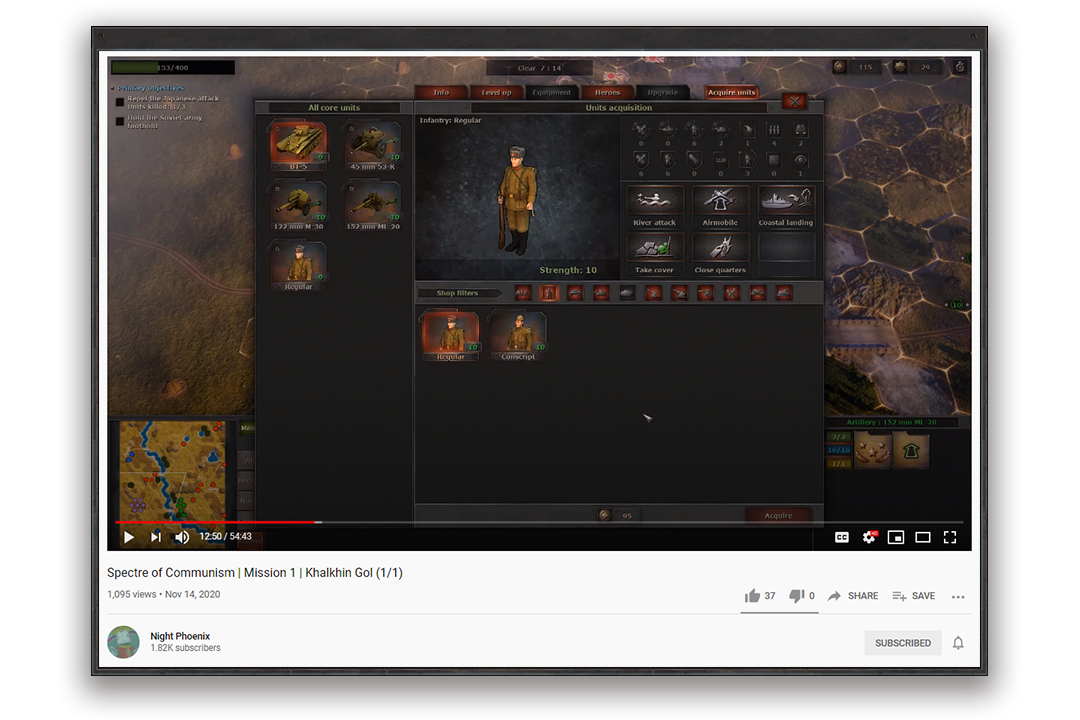Click the video title Spectre of Communism
The image size is (1080, 720).
click(255, 573)
